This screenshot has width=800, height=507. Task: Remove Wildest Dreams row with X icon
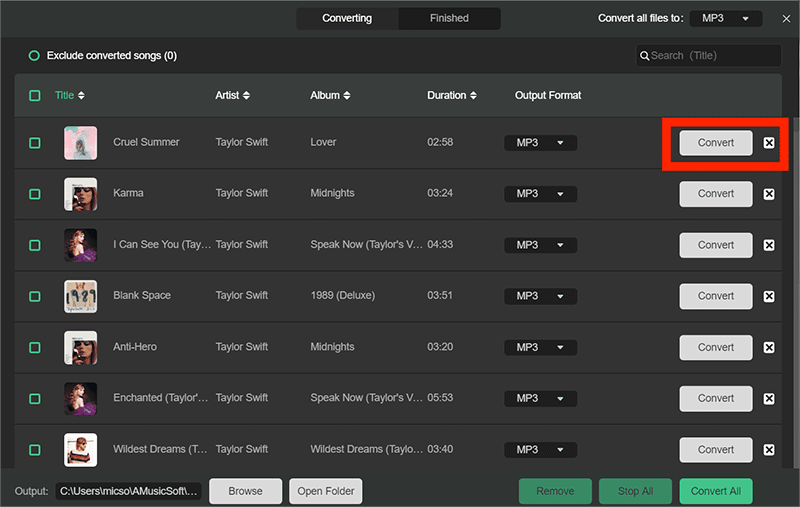coord(769,450)
